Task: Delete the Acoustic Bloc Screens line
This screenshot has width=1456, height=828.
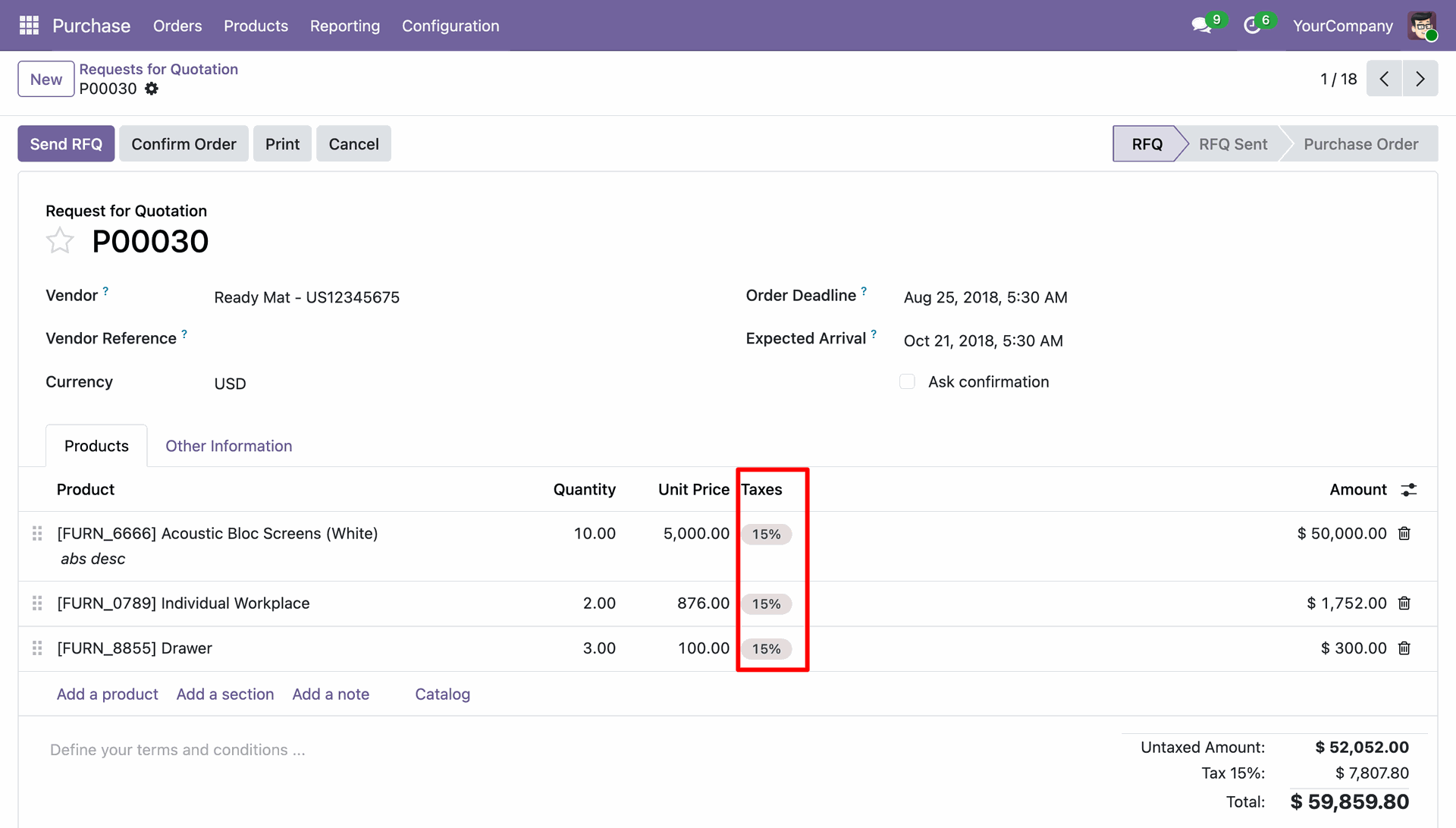Action: click(x=1404, y=534)
